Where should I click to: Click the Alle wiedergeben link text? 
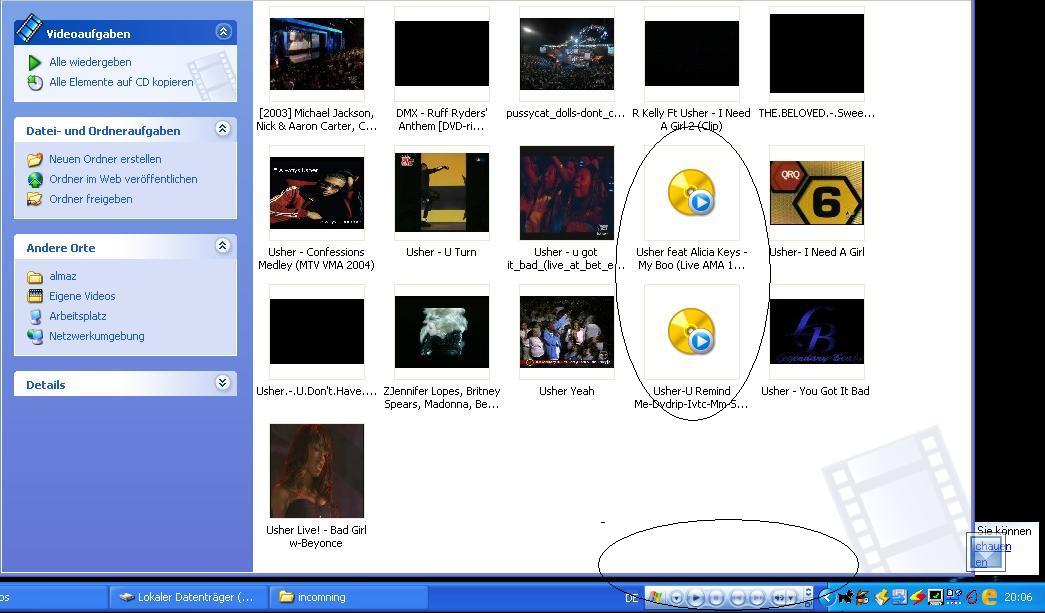pyautogui.click(x=90, y=62)
